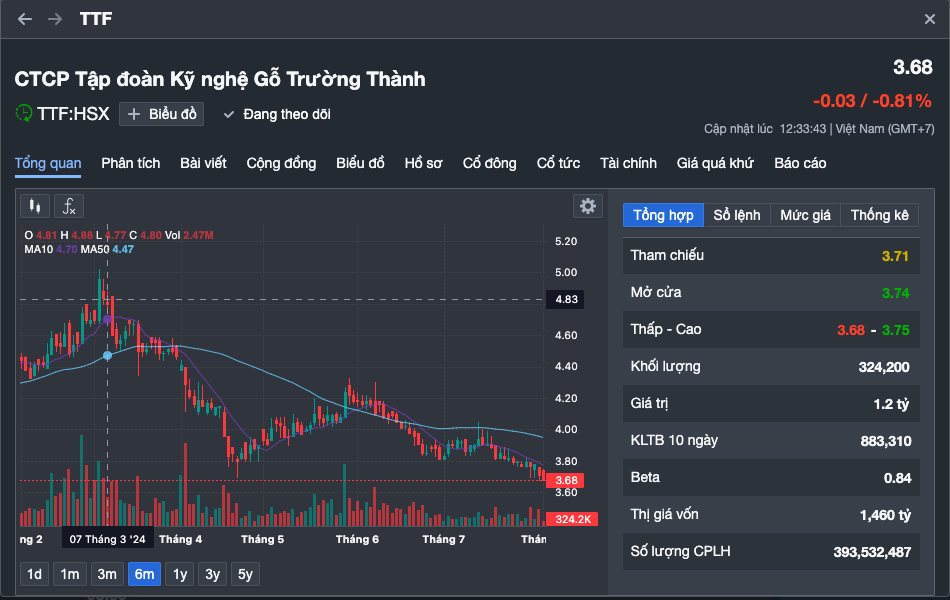Click the TTF:HSX ticker symbol
The image size is (950, 600).
tap(73, 114)
